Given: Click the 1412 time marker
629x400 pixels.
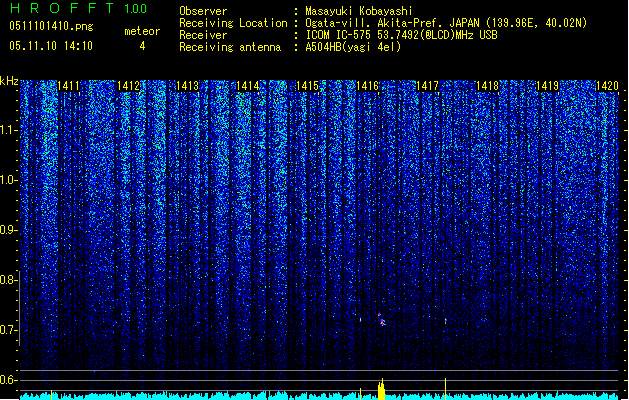Looking at the screenshot, I should [128, 86].
